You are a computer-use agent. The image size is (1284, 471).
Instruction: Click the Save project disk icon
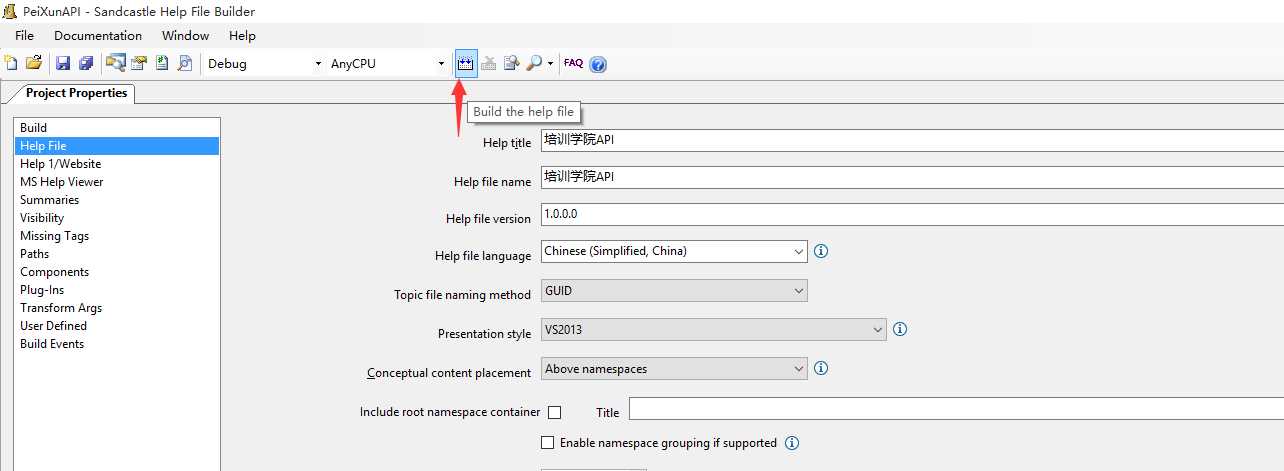[63, 63]
